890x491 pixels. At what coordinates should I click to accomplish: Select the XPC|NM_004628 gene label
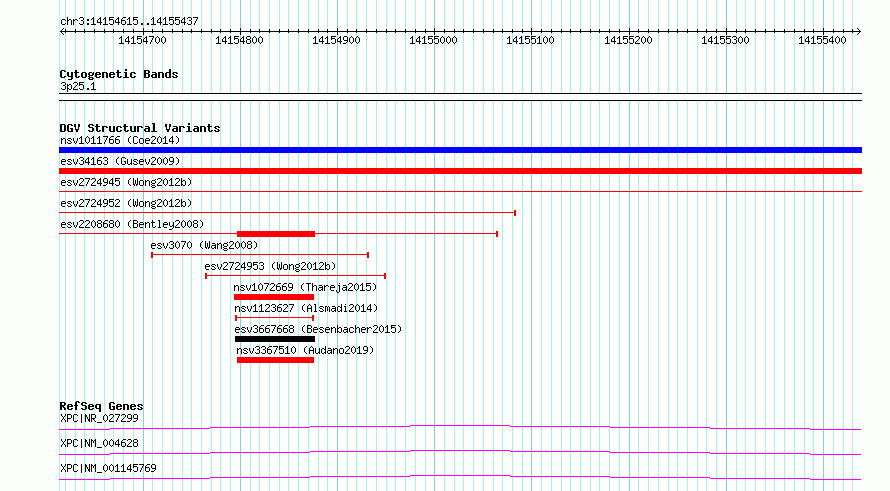click(x=99, y=443)
